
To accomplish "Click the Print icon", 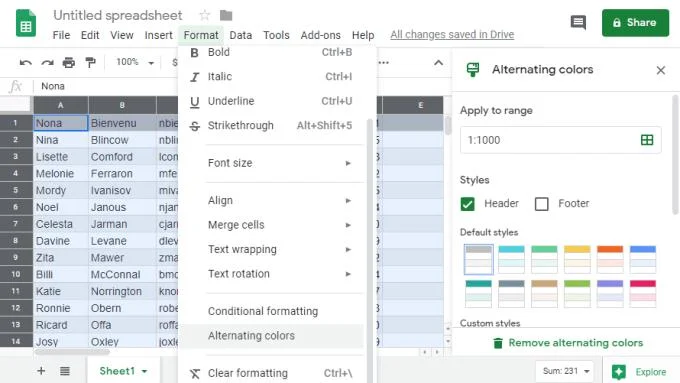I will coord(69,63).
